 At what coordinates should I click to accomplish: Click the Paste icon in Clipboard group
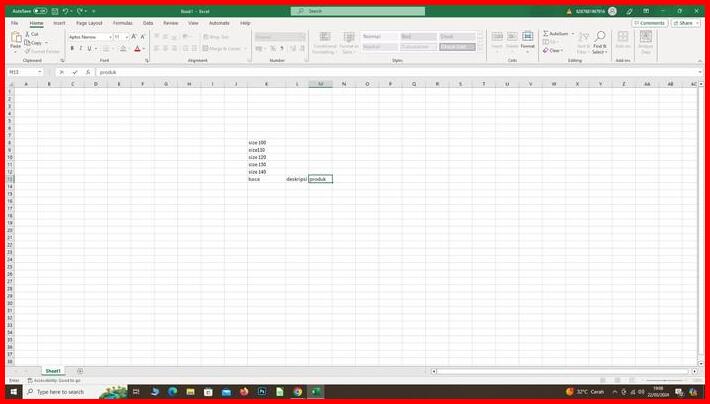pyautogui.click(x=16, y=40)
